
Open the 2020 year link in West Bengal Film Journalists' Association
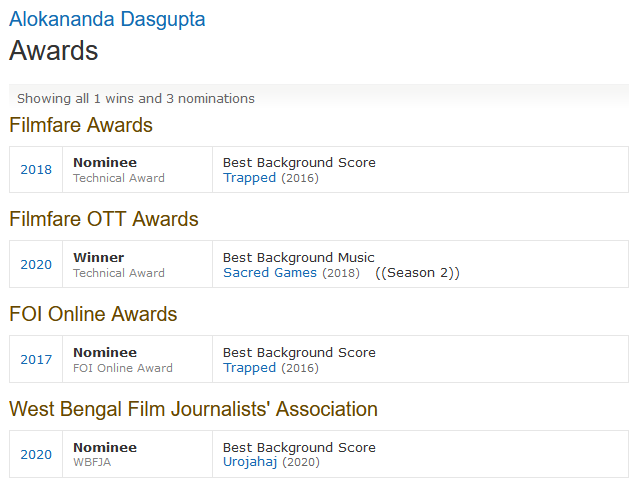[x=36, y=454]
